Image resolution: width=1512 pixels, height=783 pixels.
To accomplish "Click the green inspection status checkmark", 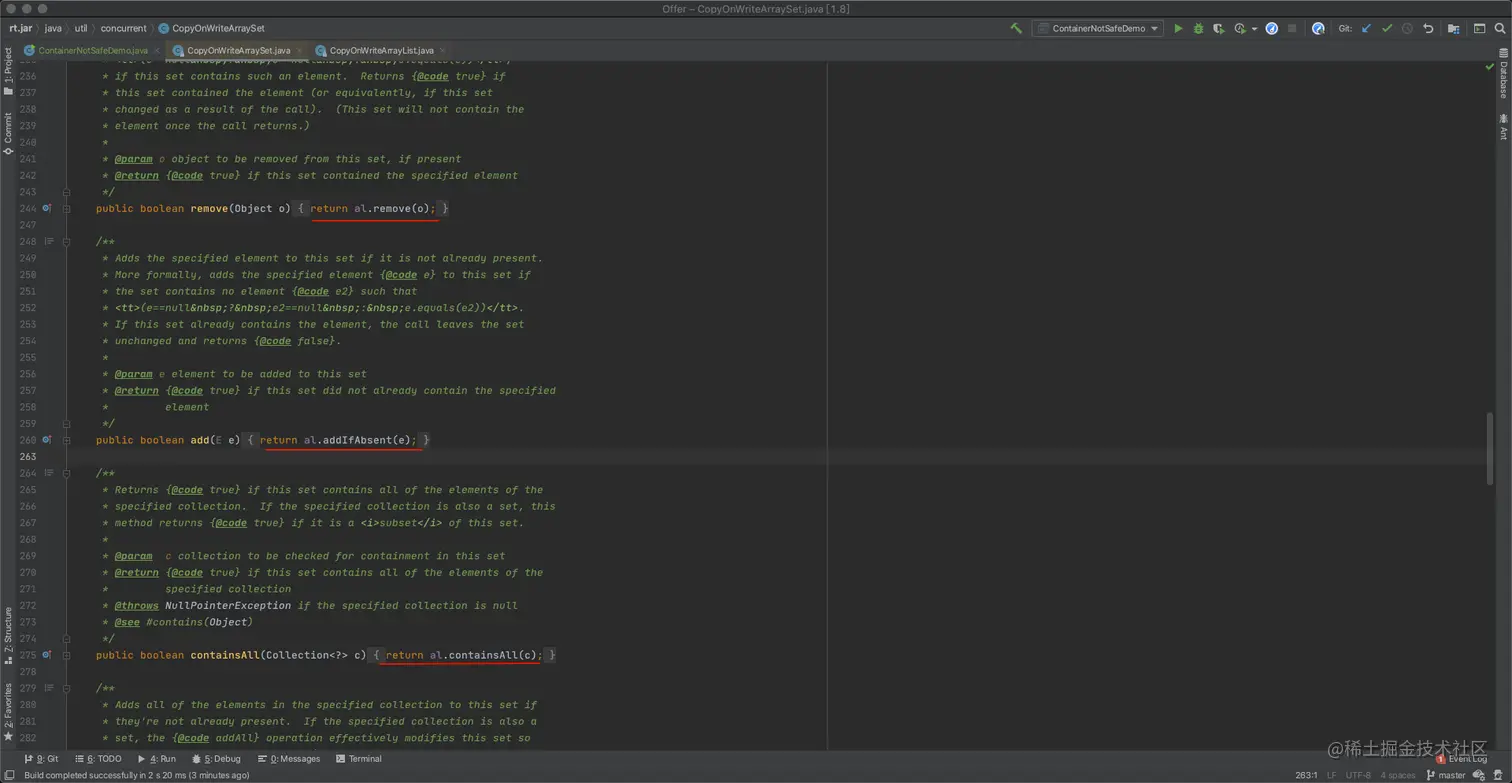I will tap(1490, 67).
